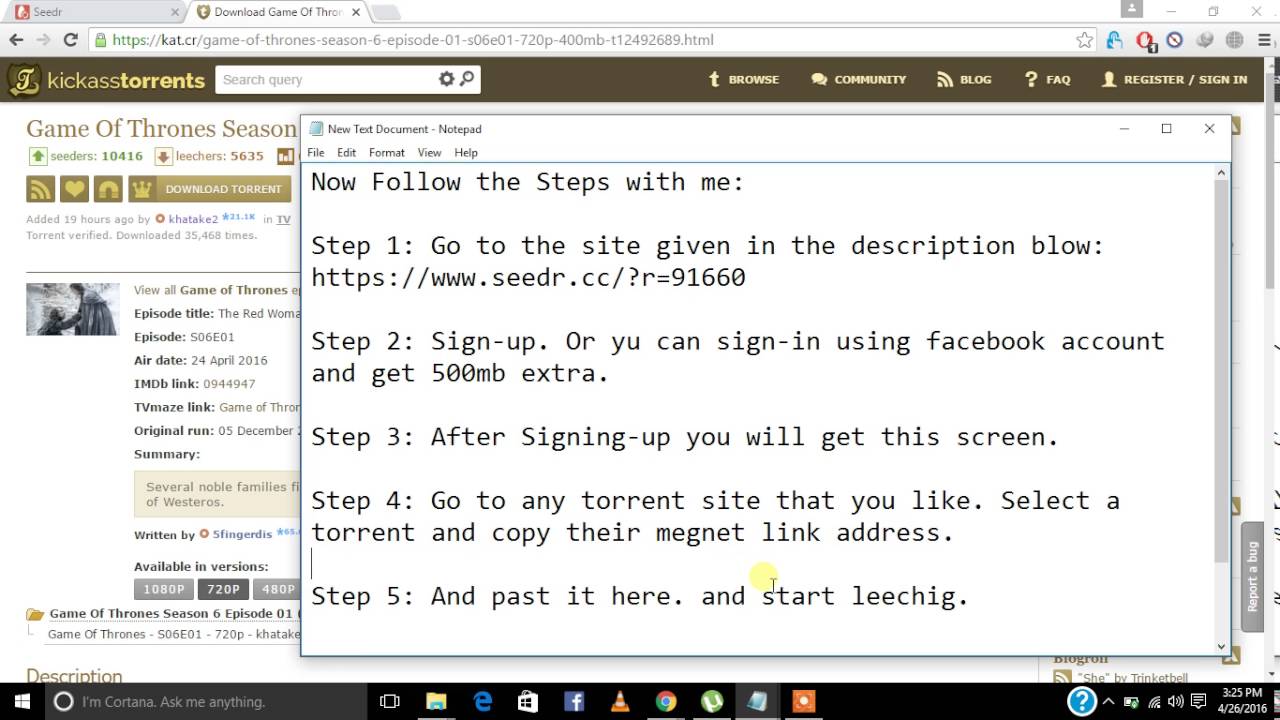This screenshot has height=720, width=1280.
Task: Open search settings gear icon
Action: [x=446, y=79]
